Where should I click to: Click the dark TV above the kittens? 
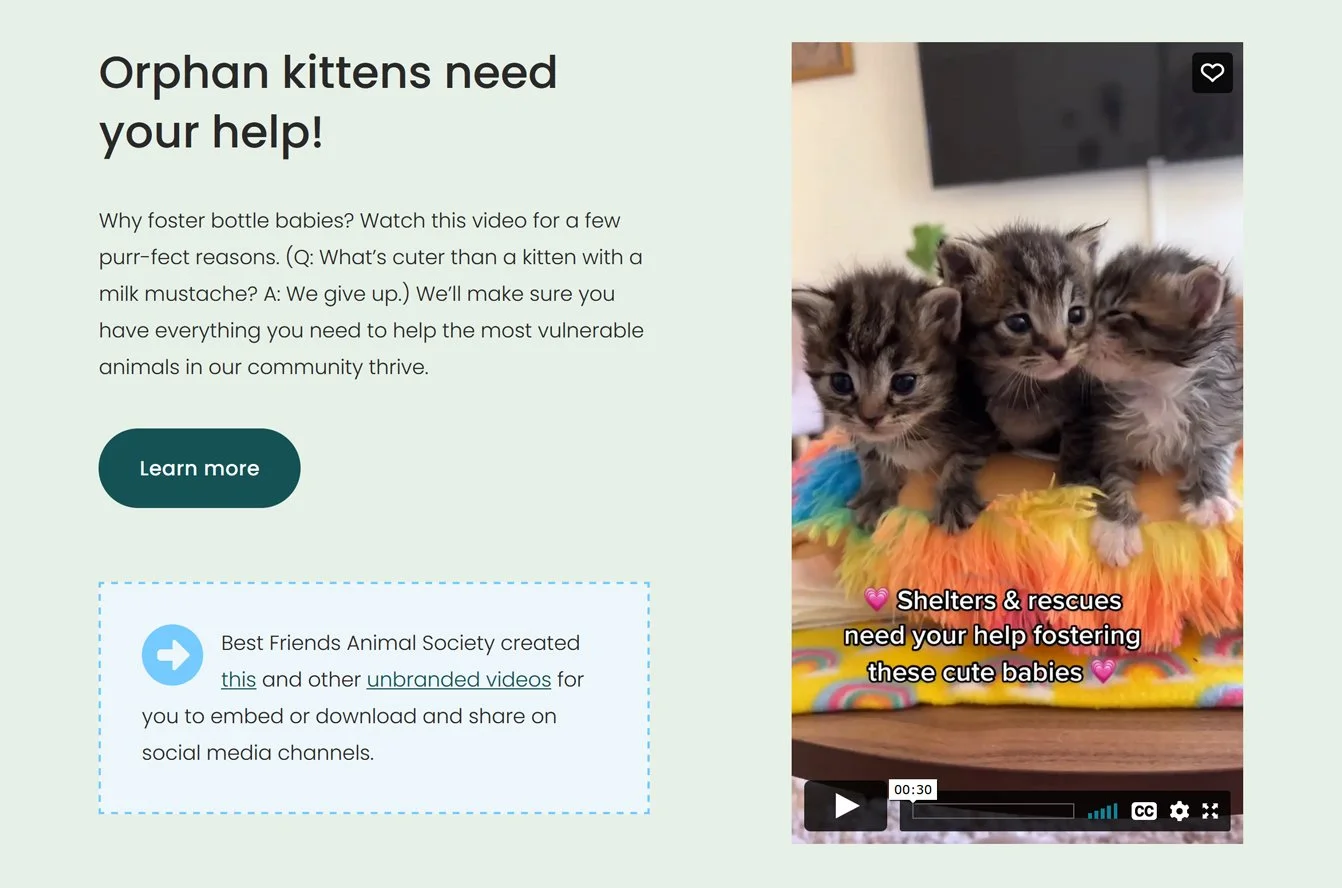point(1080,113)
